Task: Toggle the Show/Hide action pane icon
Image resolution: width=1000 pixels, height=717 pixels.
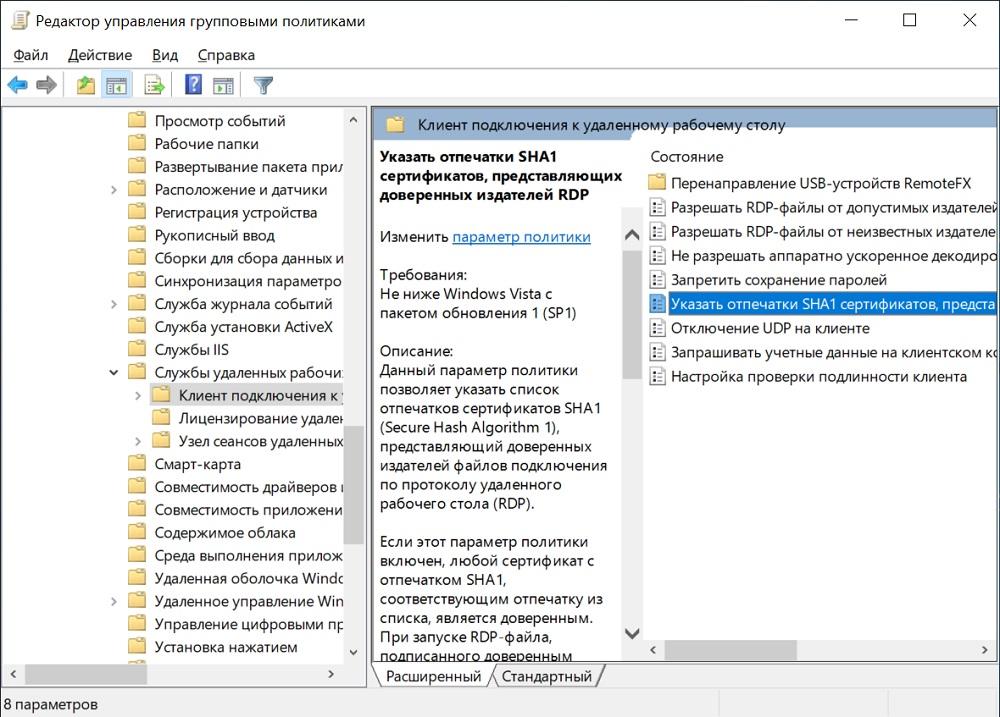Action: [x=223, y=85]
